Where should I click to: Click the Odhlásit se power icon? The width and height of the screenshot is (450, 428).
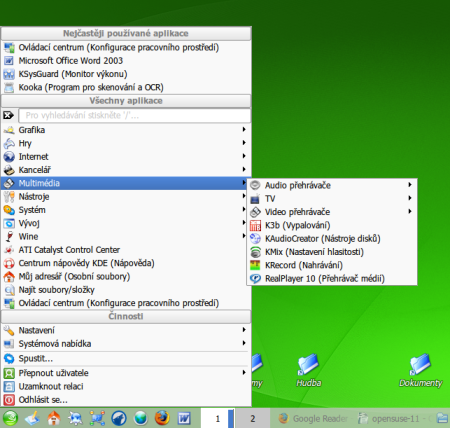(9, 400)
